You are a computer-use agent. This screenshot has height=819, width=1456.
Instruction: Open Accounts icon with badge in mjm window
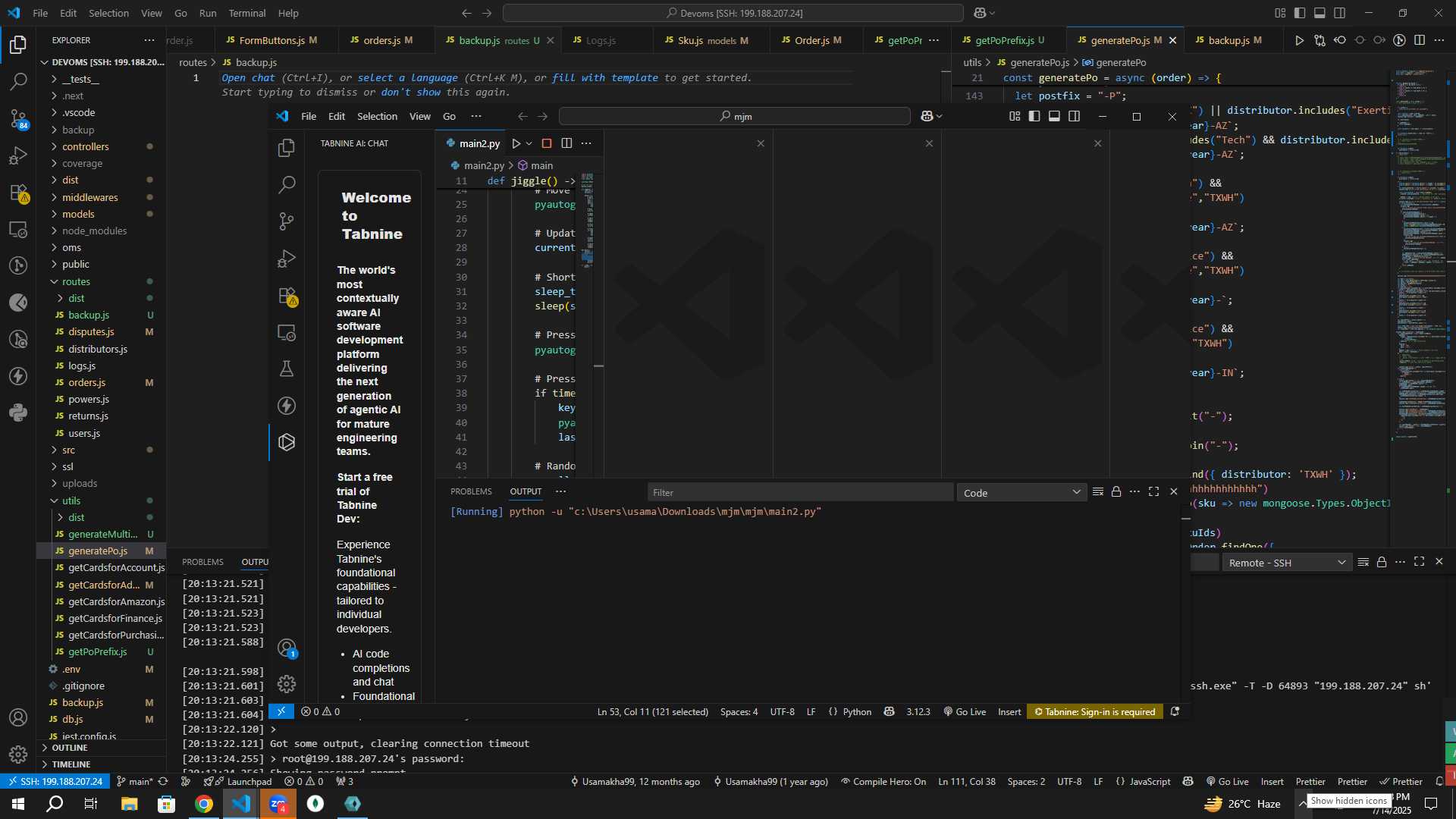point(287,648)
